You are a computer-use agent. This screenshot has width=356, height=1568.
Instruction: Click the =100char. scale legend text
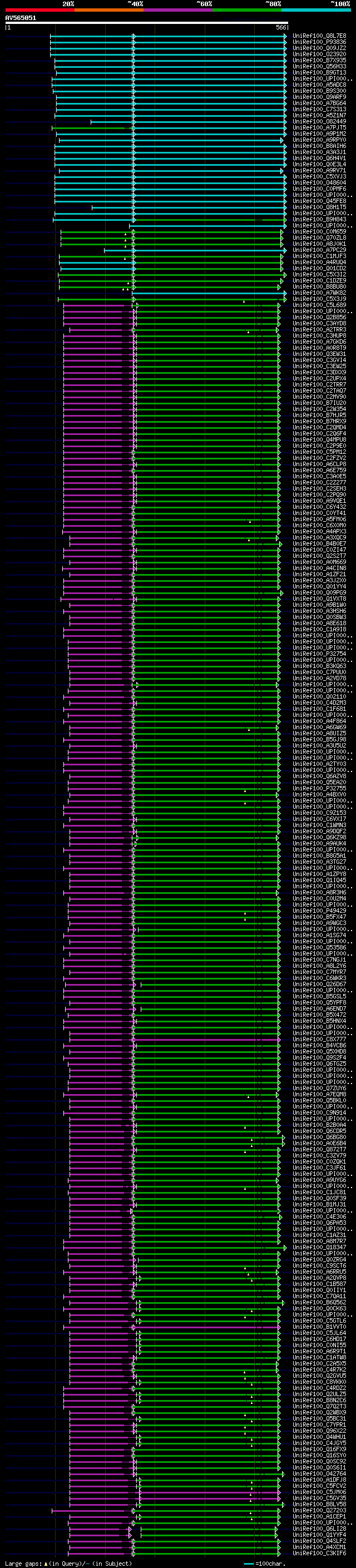(270, 1563)
